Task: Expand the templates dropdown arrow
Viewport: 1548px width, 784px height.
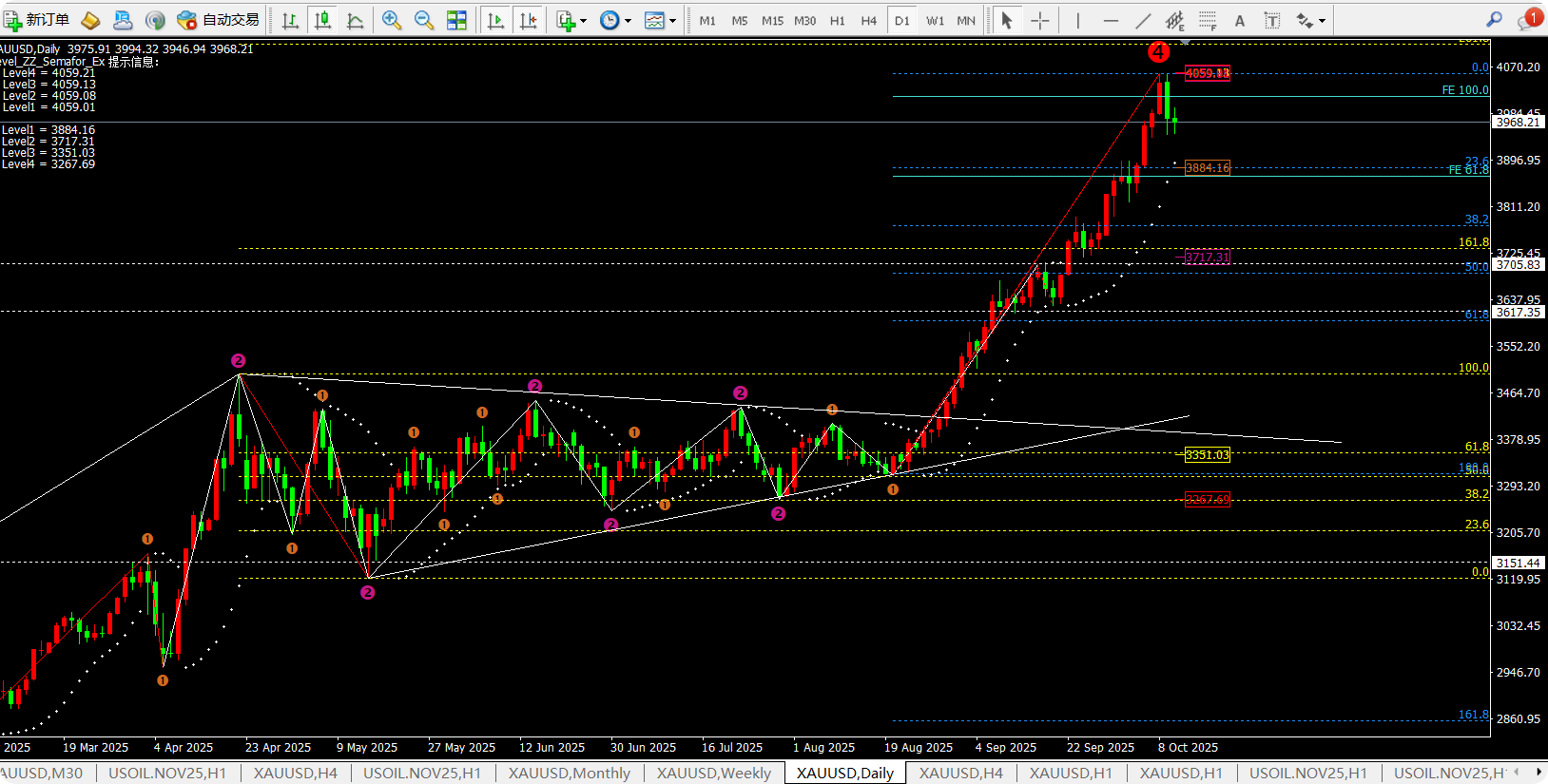Action: point(672,20)
